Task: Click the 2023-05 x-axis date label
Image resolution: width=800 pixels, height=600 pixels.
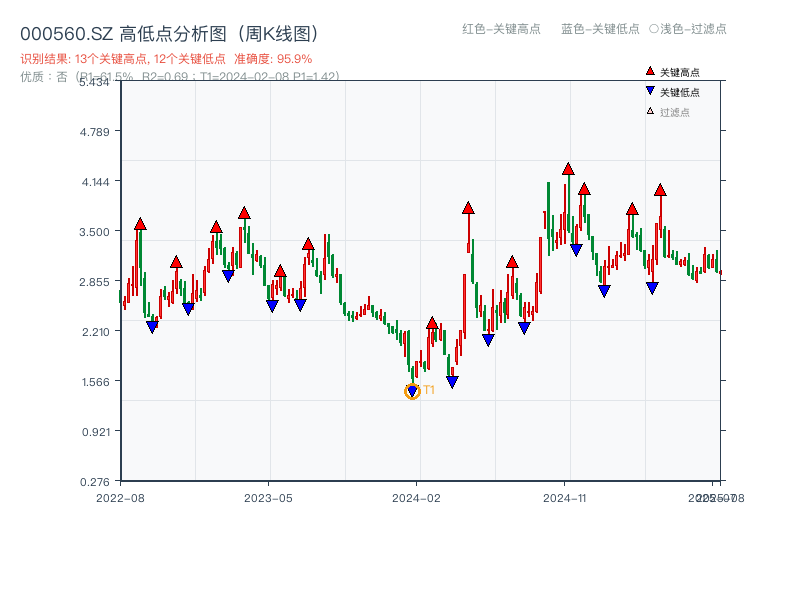Action: point(268,498)
